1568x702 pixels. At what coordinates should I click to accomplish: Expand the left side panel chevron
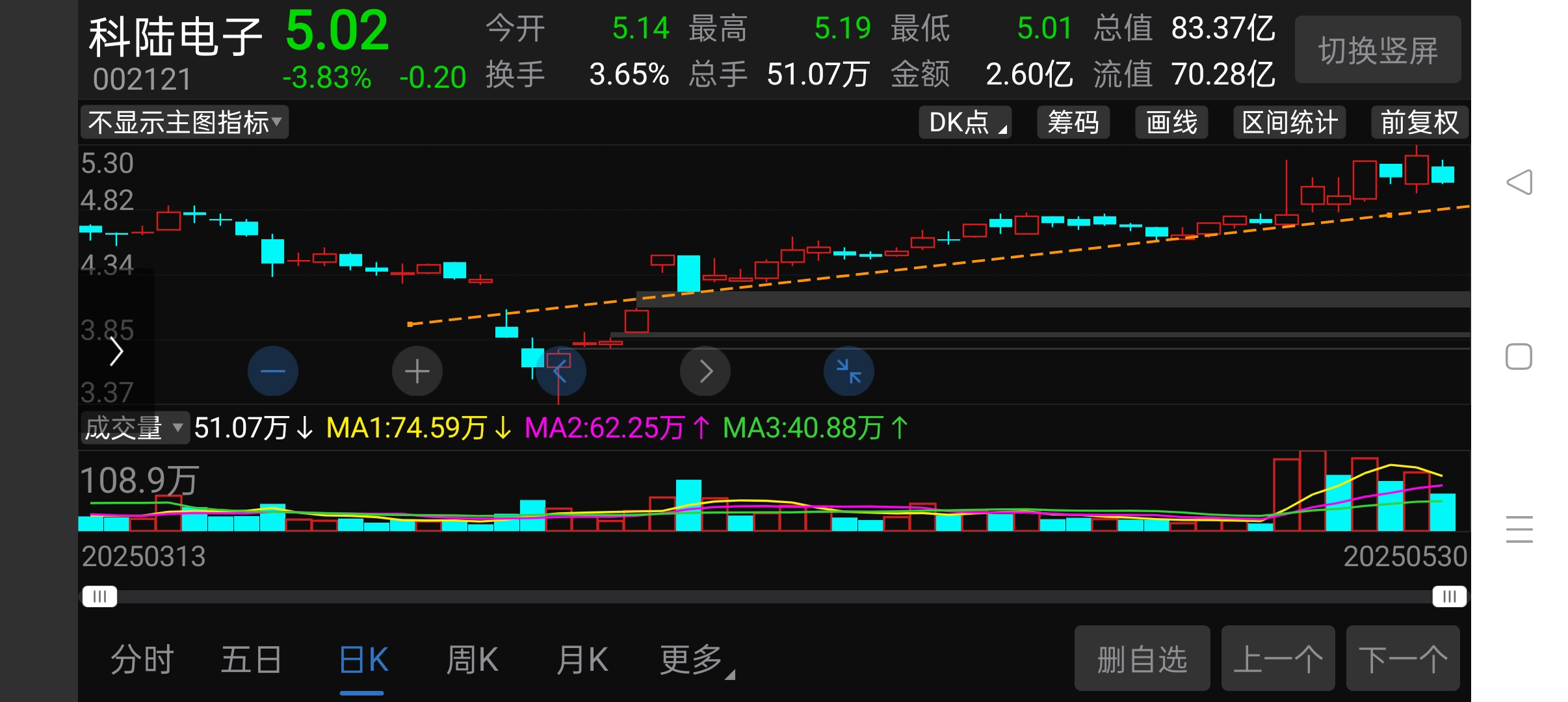pos(116,352)
